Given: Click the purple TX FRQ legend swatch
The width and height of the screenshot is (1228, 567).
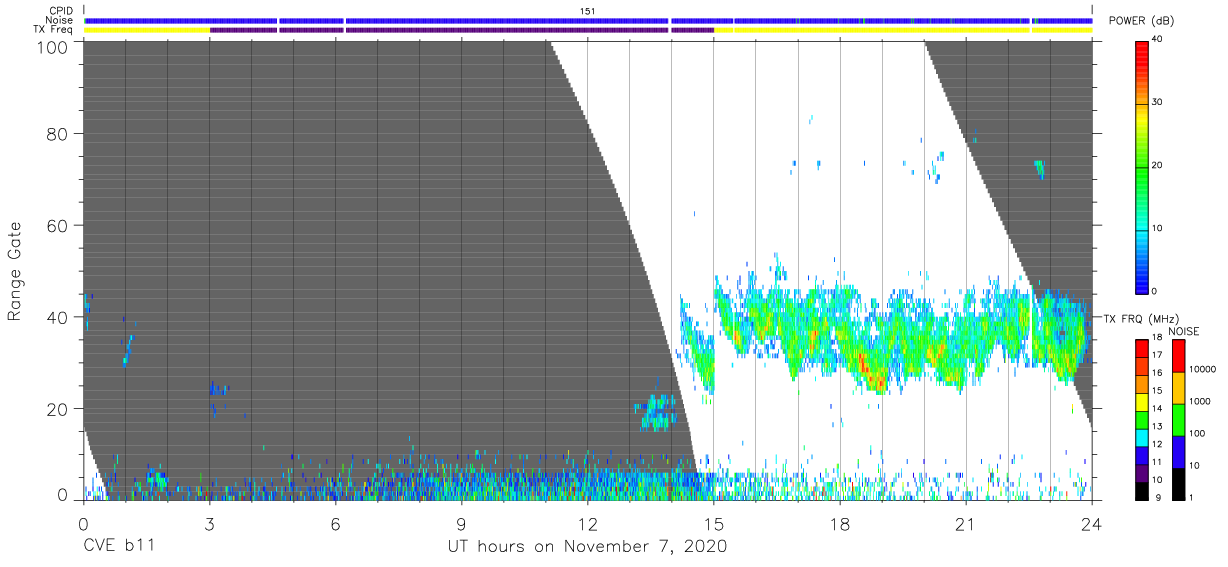Looking at the screenshot, I should [x=1142, y=473].
